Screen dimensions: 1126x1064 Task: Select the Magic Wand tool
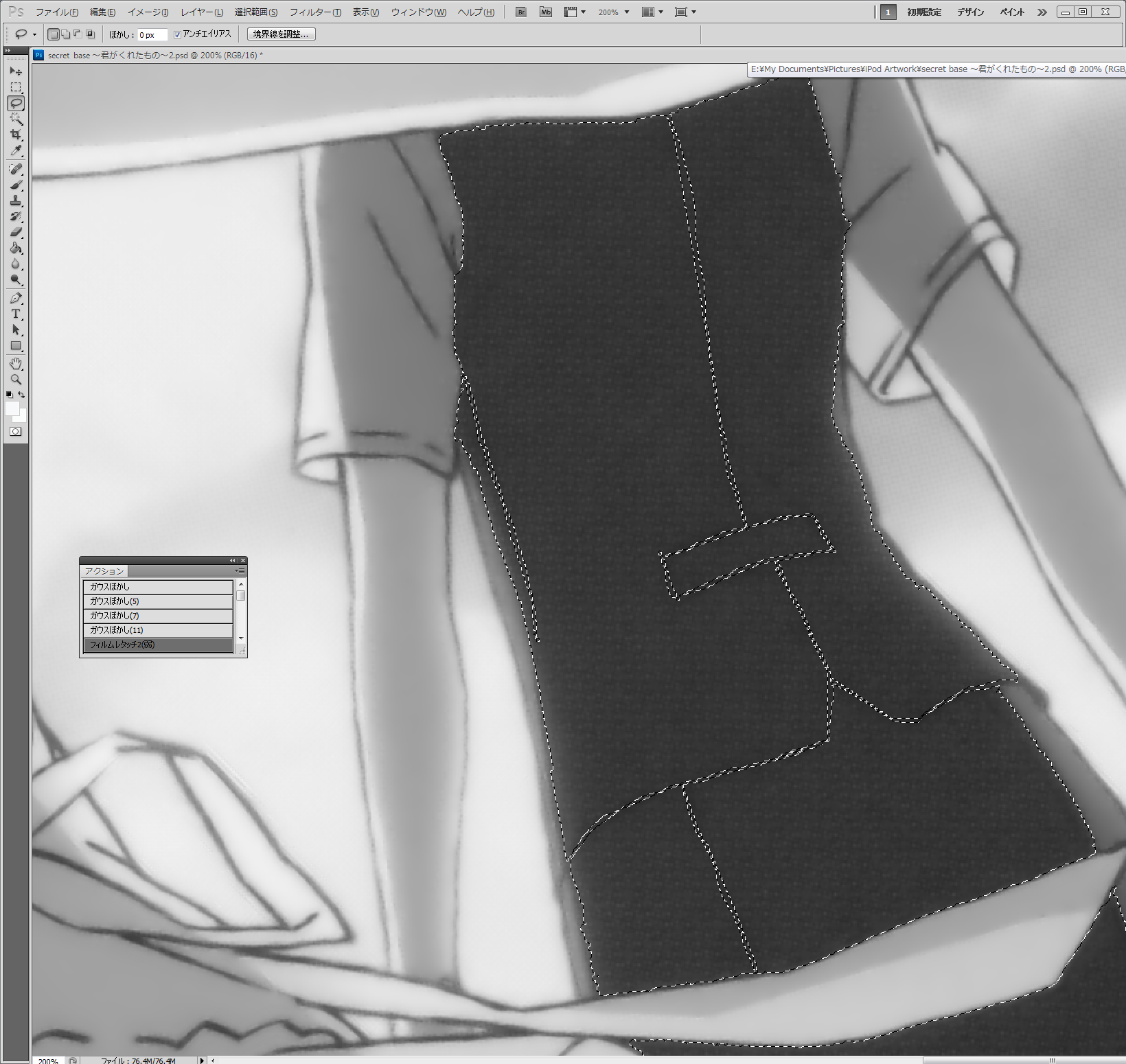[16, 119]
